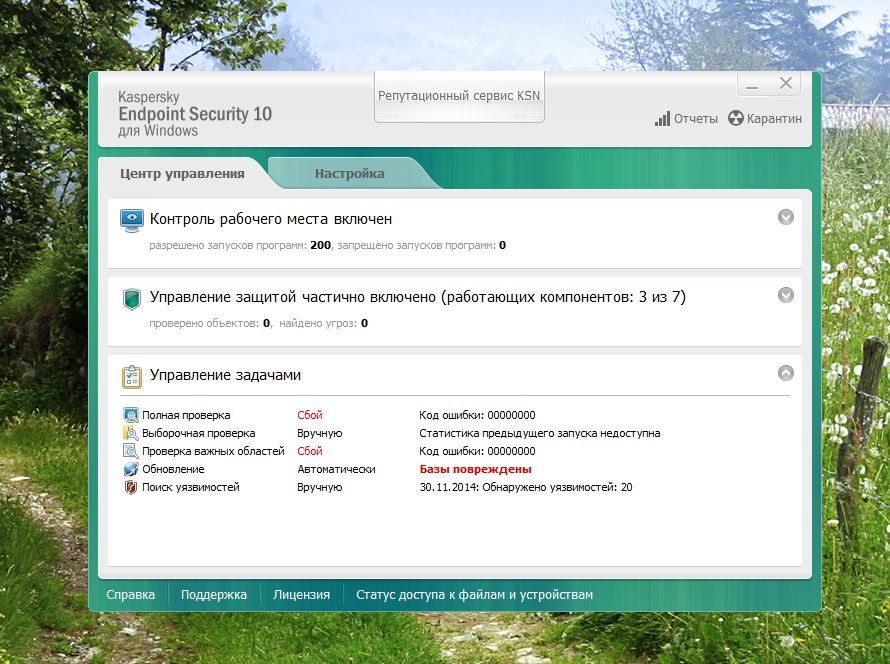Click the Поиск уязвимостей shield icon
The image size is (890, 664).
(131, 487)
